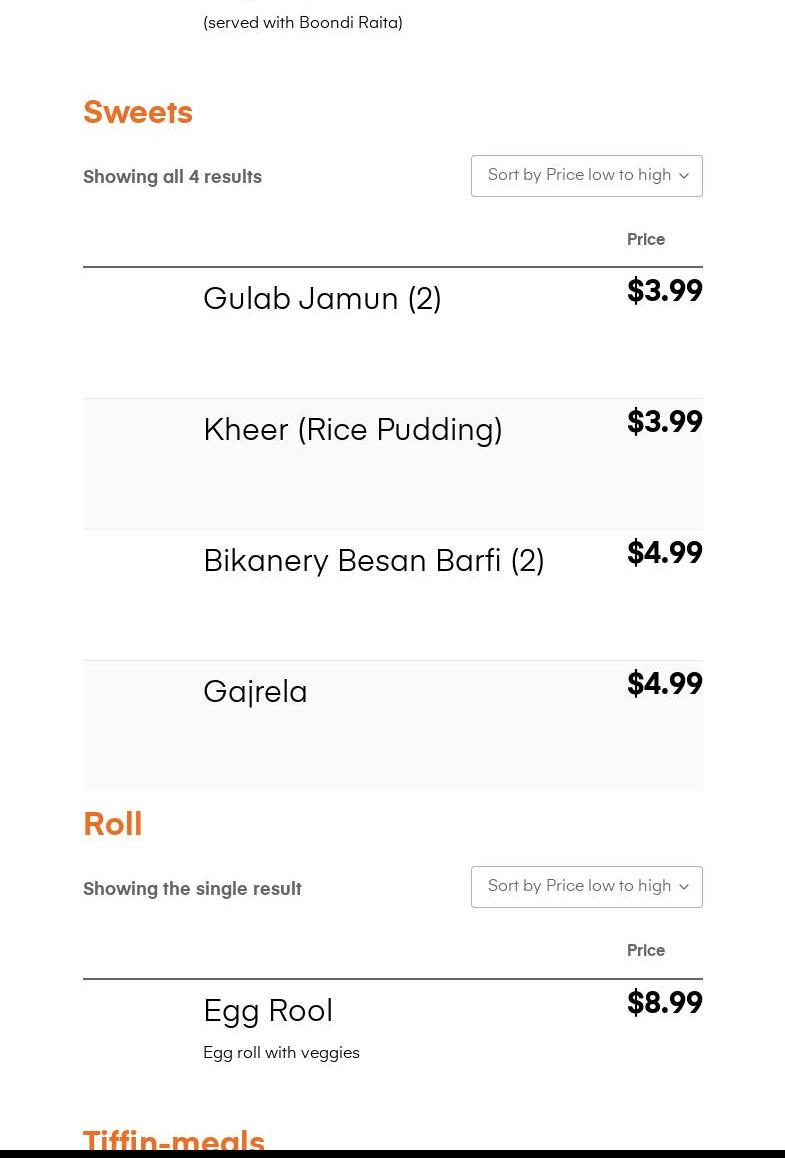This screenshot has height=1158, width=785.
Task: Open the Sweets sort-by dropdown
Action: point(586,176)
